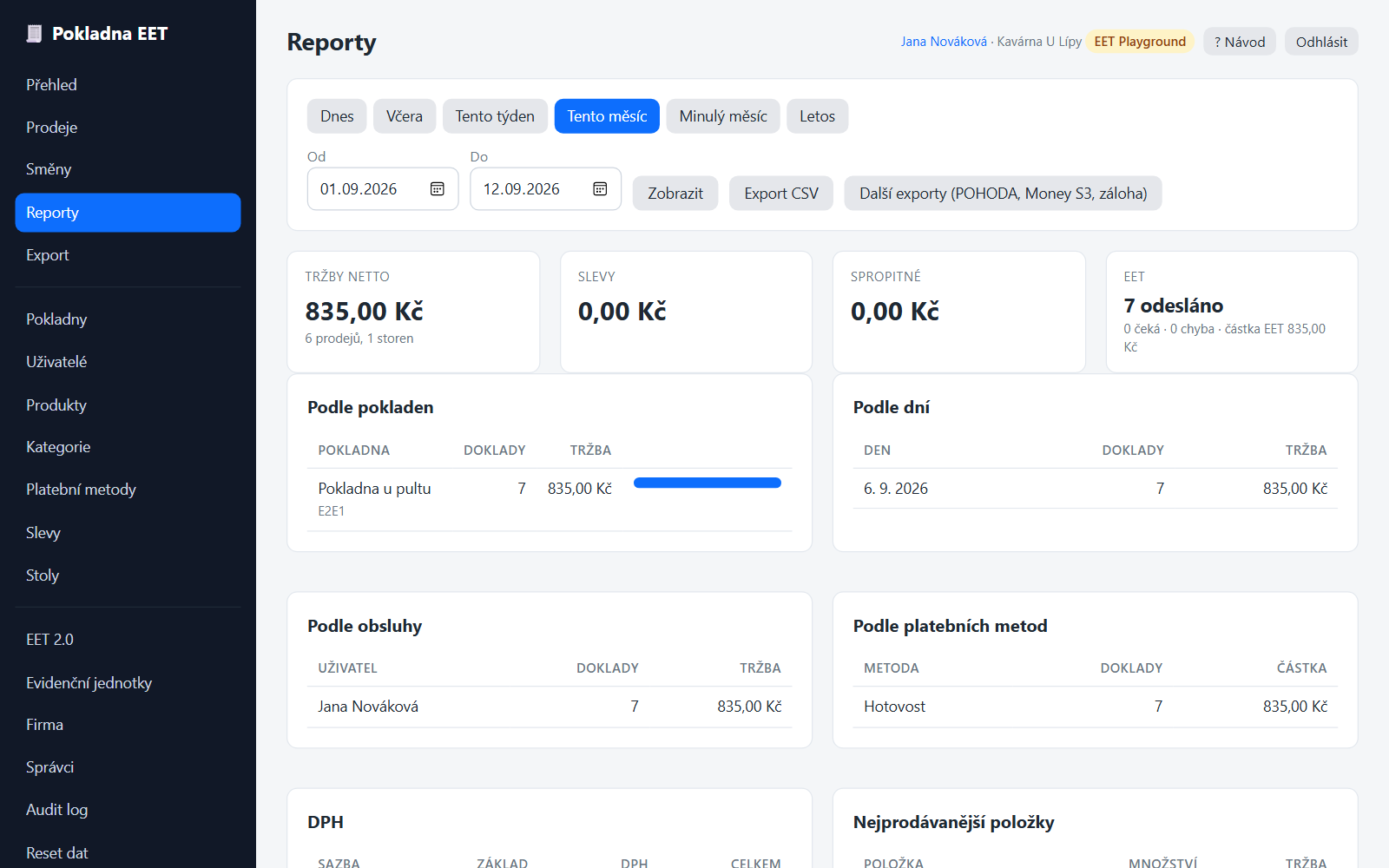Open Evidenční jednotky in the sidebar
Viewport: 1389px width, 868px height.
click(x=128, y=683)
